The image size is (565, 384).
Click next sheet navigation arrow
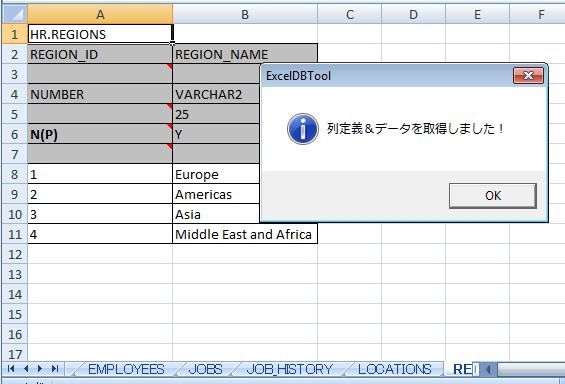40,369
